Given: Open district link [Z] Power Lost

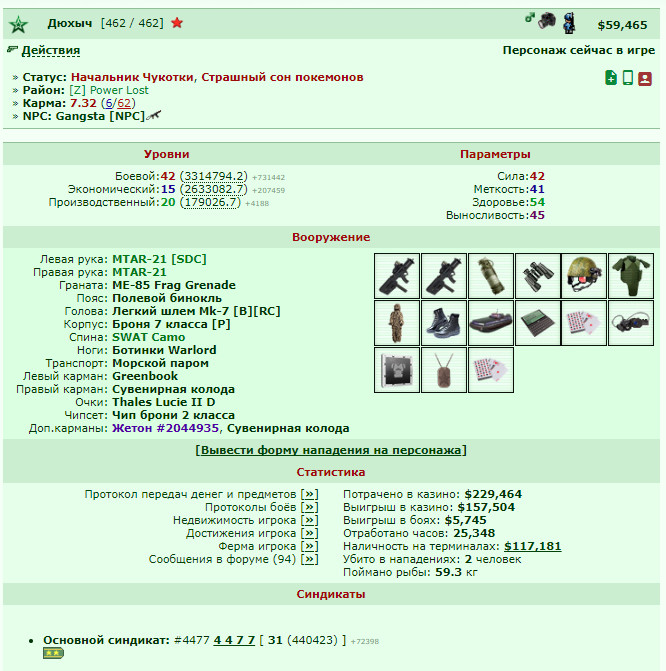Looking at the screenshot, I should point(109,90).
